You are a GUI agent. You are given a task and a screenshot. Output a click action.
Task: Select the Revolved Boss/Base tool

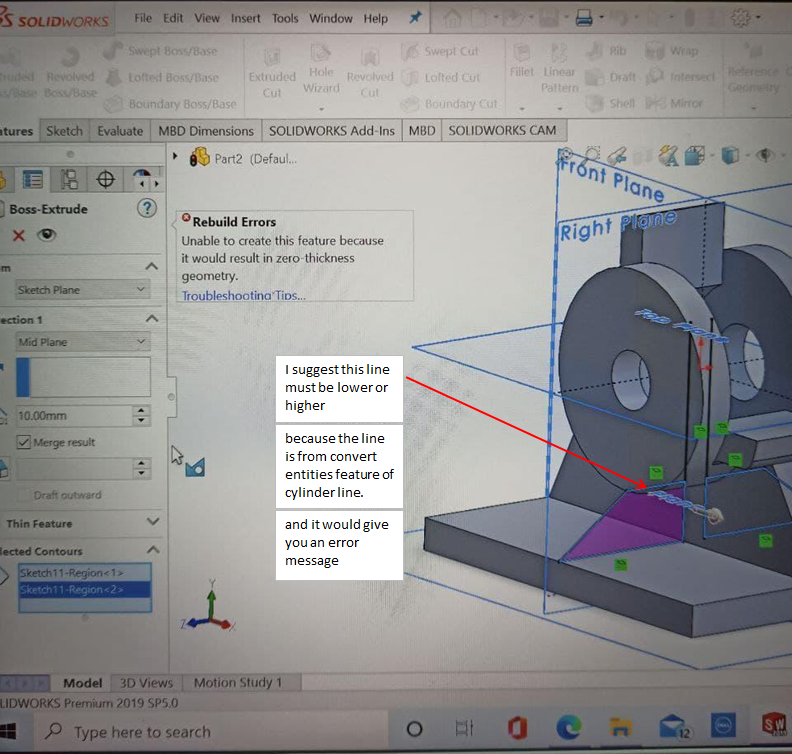[x=70, y=71]
